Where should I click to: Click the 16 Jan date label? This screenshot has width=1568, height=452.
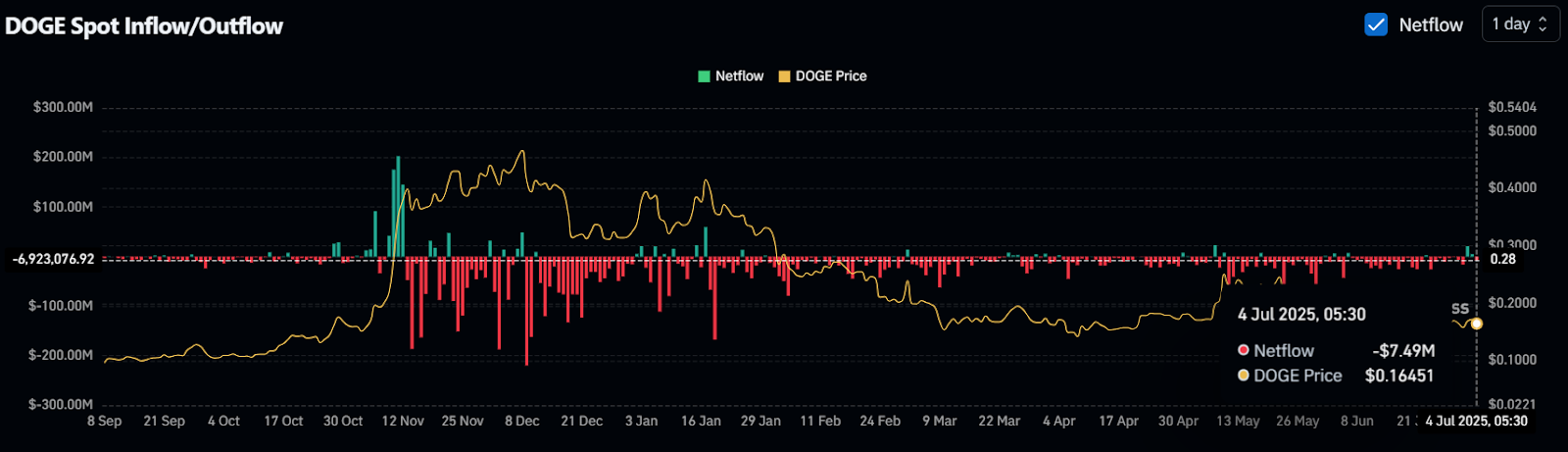tap(701, 421)
